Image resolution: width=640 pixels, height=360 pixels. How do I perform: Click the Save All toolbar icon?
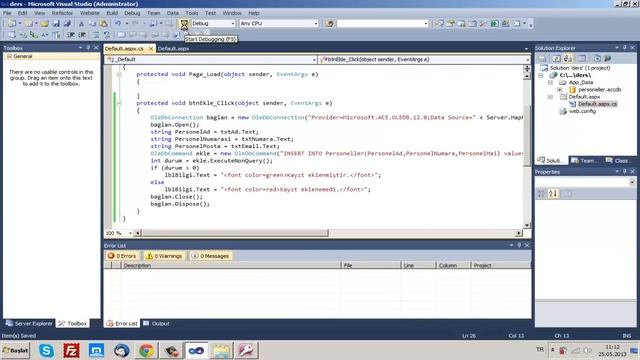(67, 24)
